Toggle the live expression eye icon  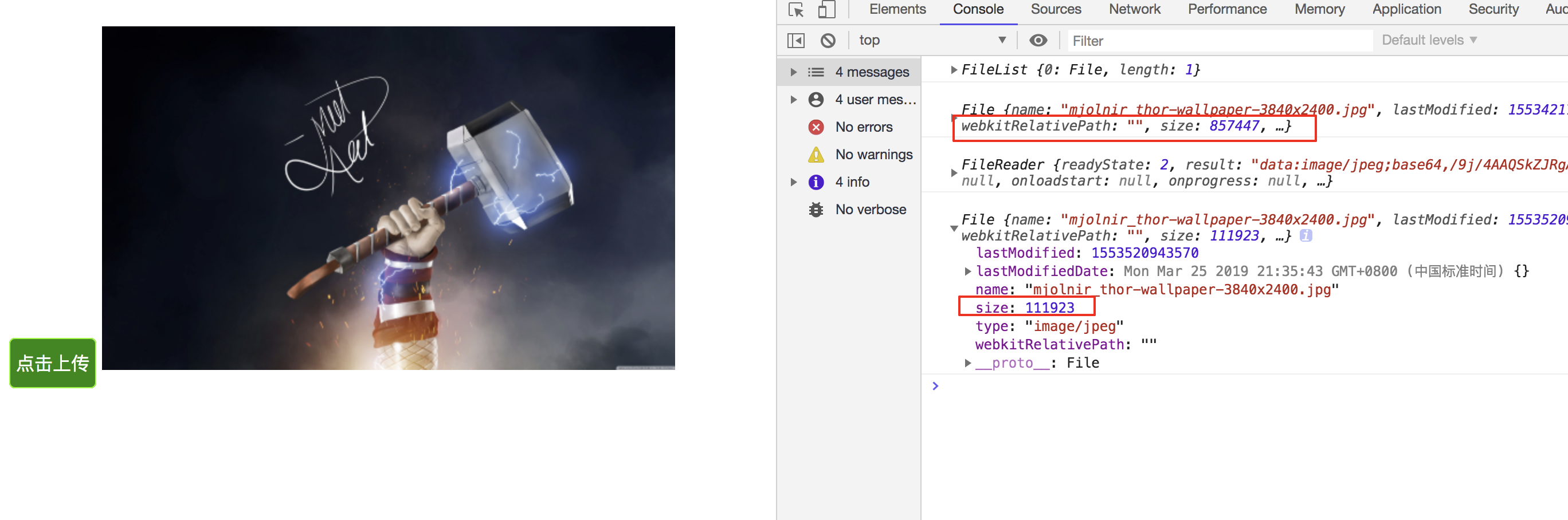coord(1038,41)
